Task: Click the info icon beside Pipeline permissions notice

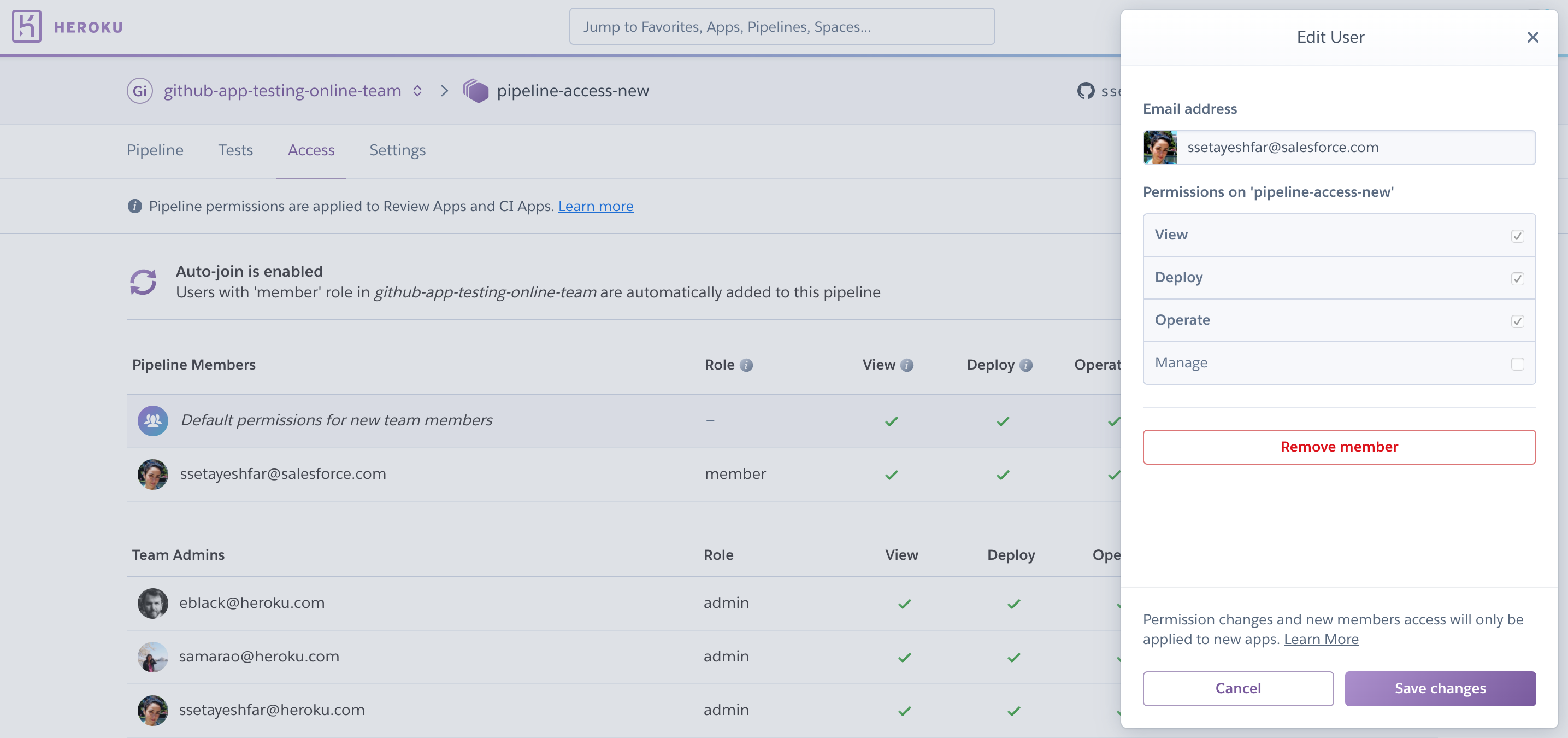Action: (x=134, y=207)
